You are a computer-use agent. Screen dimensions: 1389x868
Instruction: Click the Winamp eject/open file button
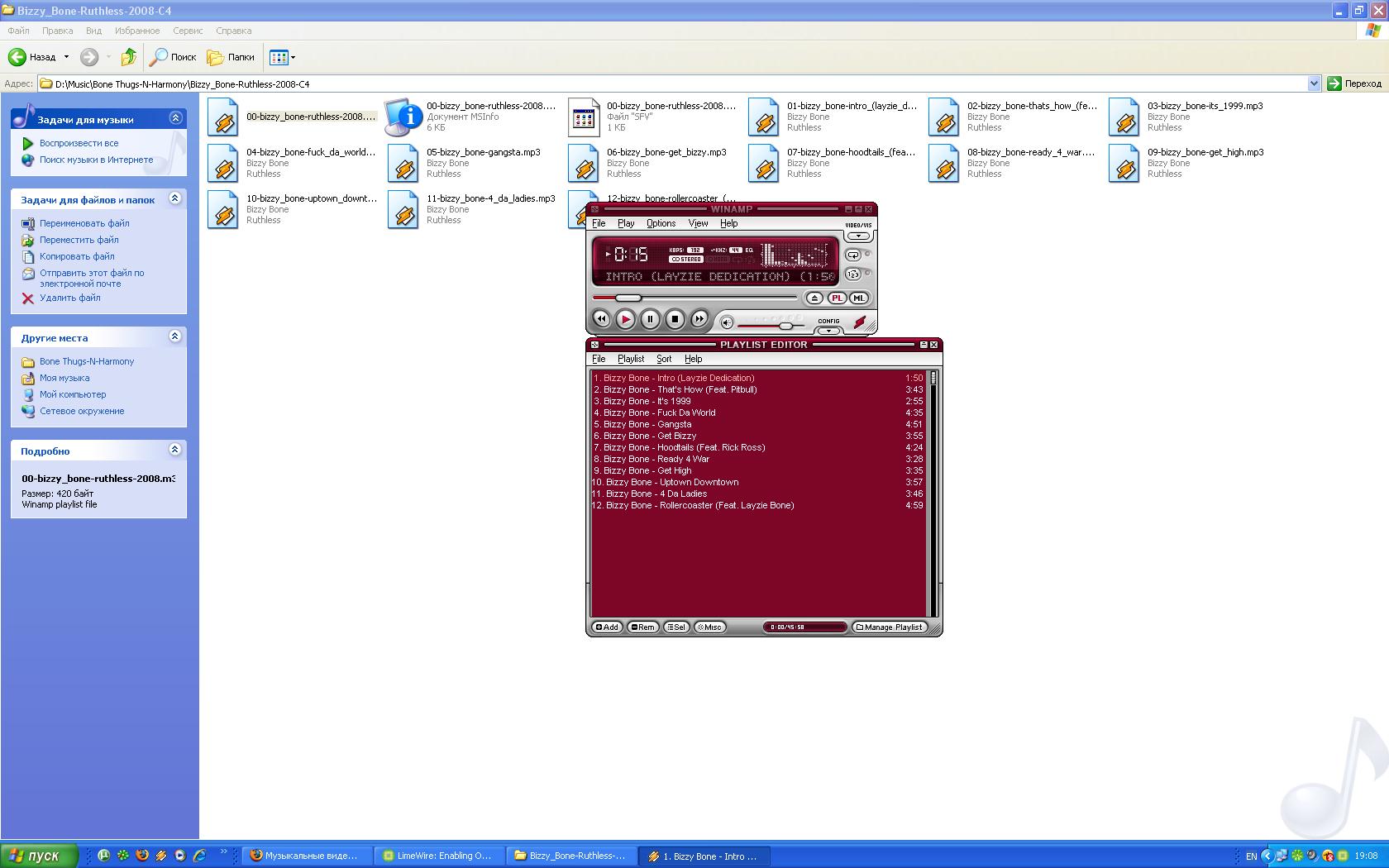(x=814, y=298)
